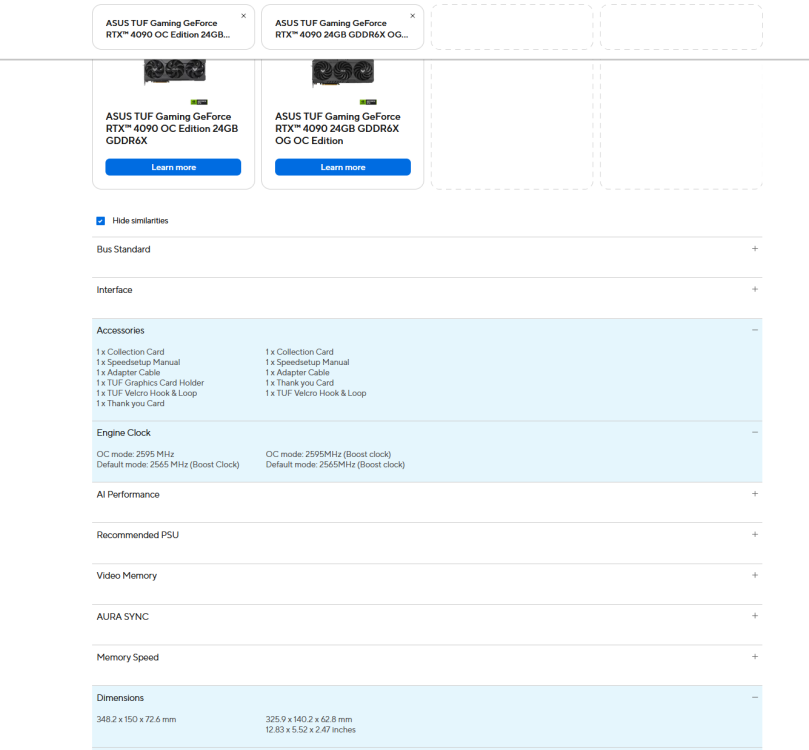Screen dimensions: 809x750
Task: Open the OG OC Edition GPU thumbnail image
Action: (x=343, y=73)
